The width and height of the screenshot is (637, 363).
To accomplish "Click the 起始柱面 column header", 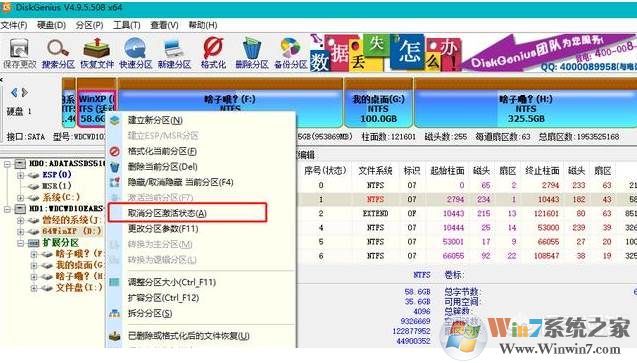I will click(x=447, y=171).
